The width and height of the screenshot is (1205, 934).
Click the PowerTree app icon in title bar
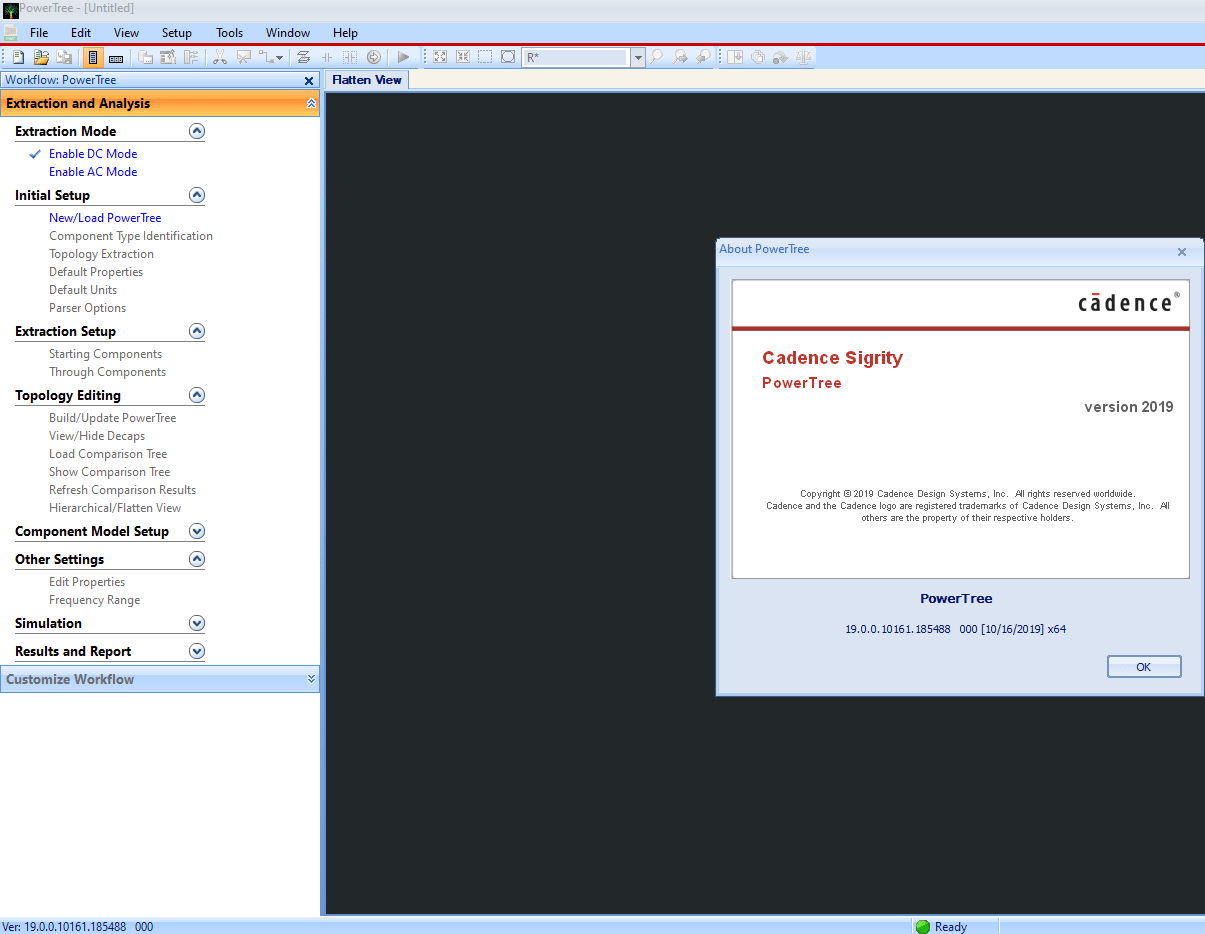point(10,10)
